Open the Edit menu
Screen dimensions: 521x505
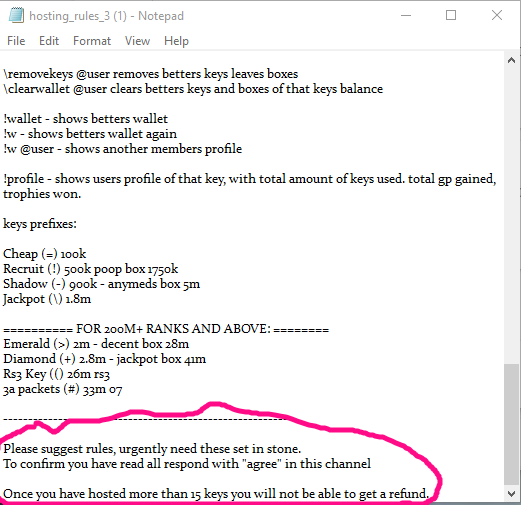click(49, 41)
